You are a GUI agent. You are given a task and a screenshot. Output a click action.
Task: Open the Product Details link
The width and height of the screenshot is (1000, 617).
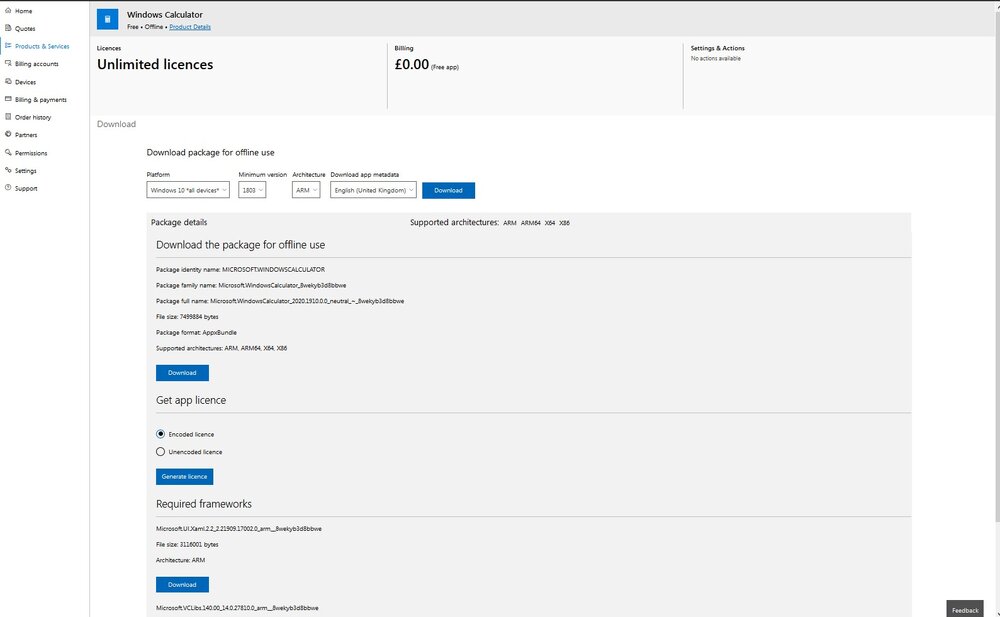tap(190, 27)
